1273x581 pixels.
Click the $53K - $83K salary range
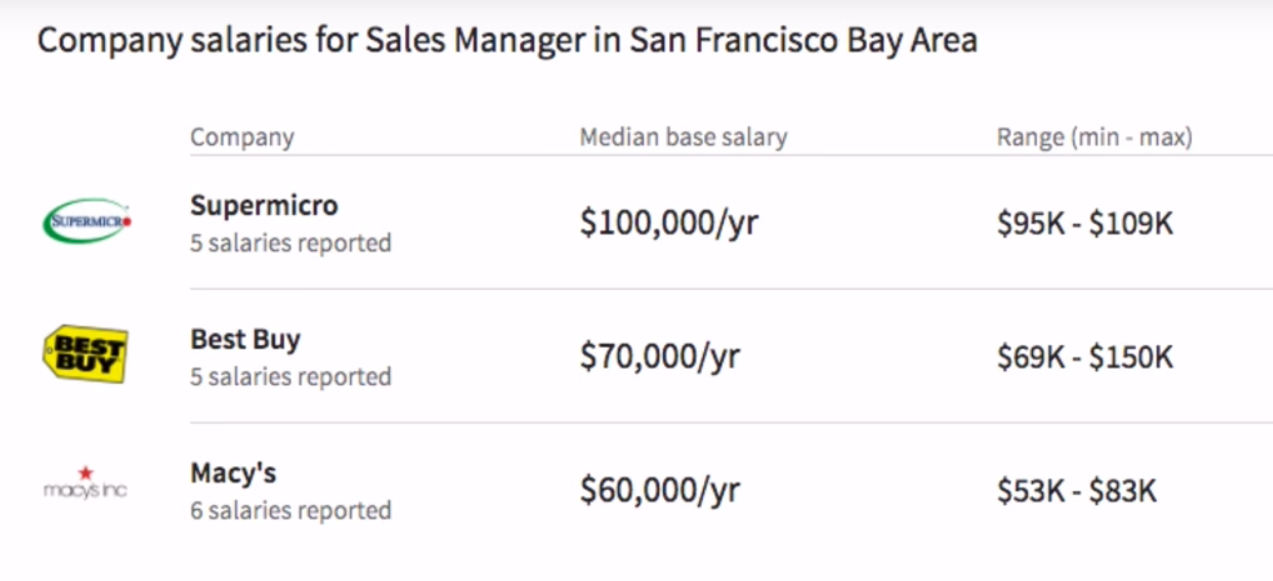point(1076,492)
